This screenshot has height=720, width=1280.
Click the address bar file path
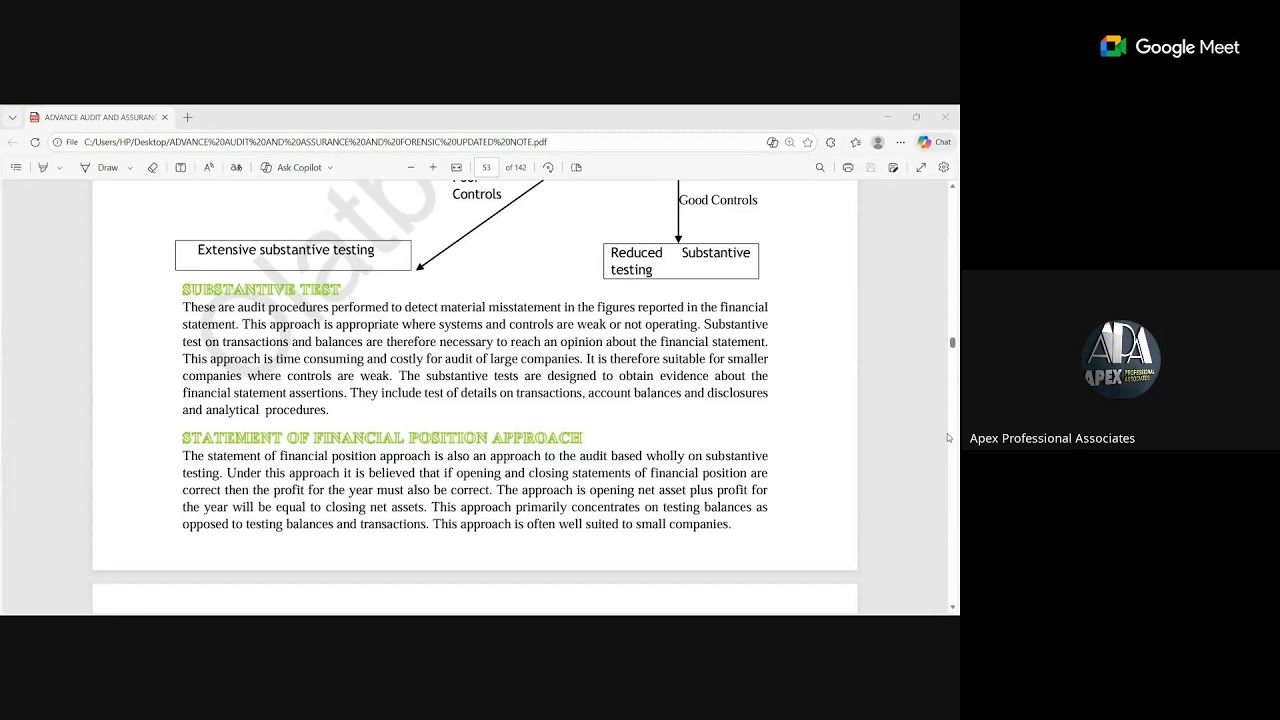click(x=315, y=142)
